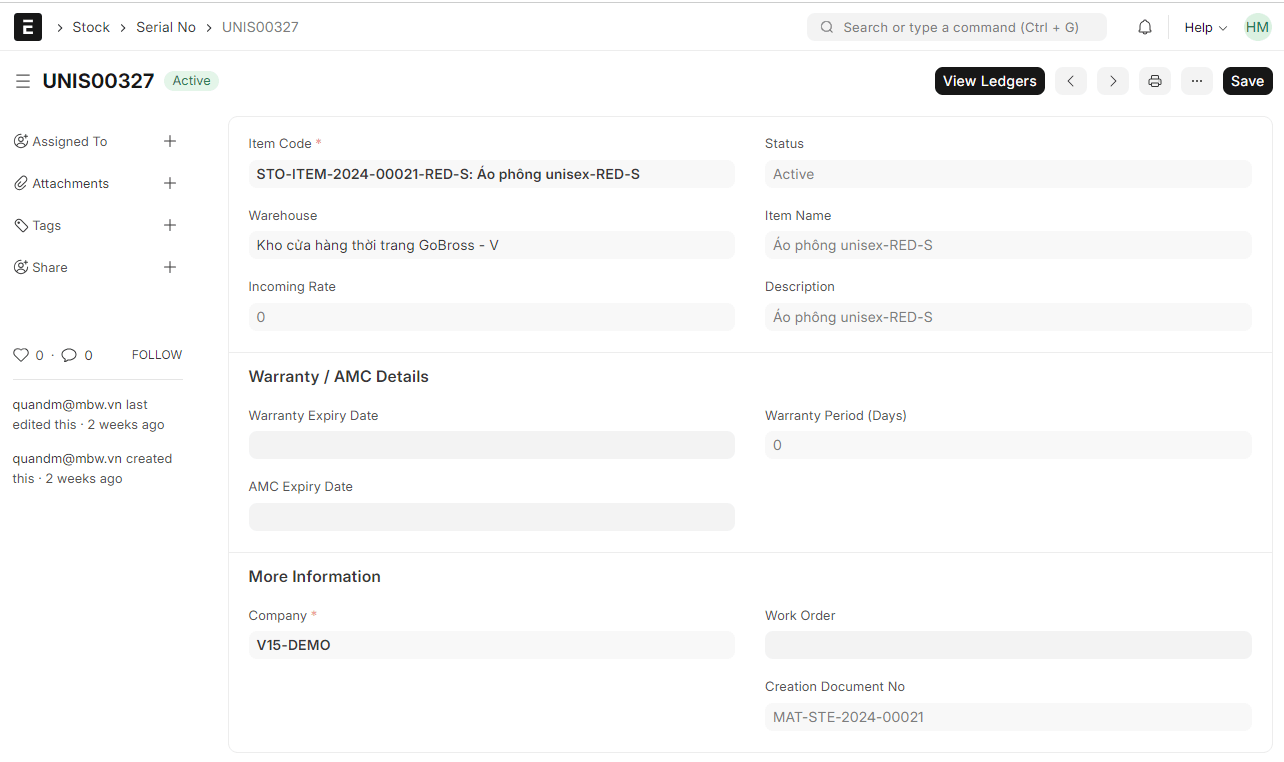Click the Item Name field

[1008, 245]
